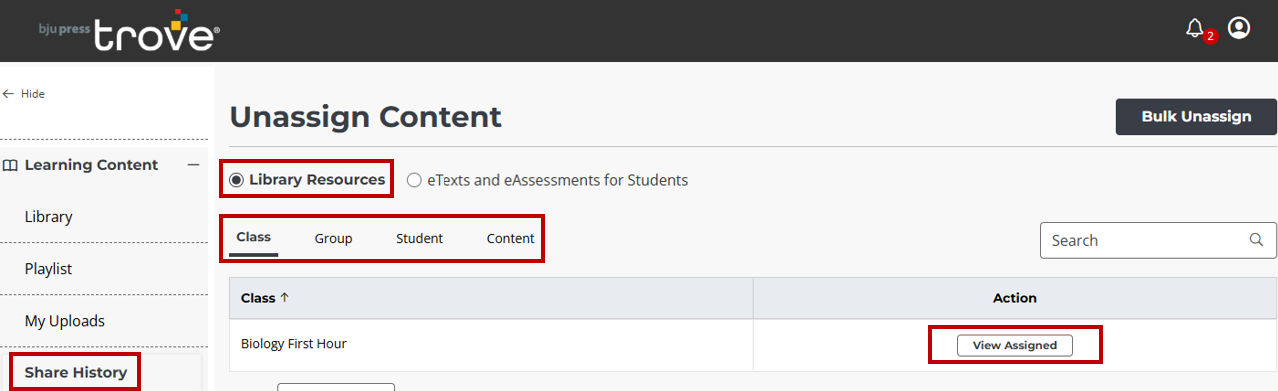Open the notifications bell icon
The height and width of the screenshot is (391, 1278).
click(x=1194, y=28)
